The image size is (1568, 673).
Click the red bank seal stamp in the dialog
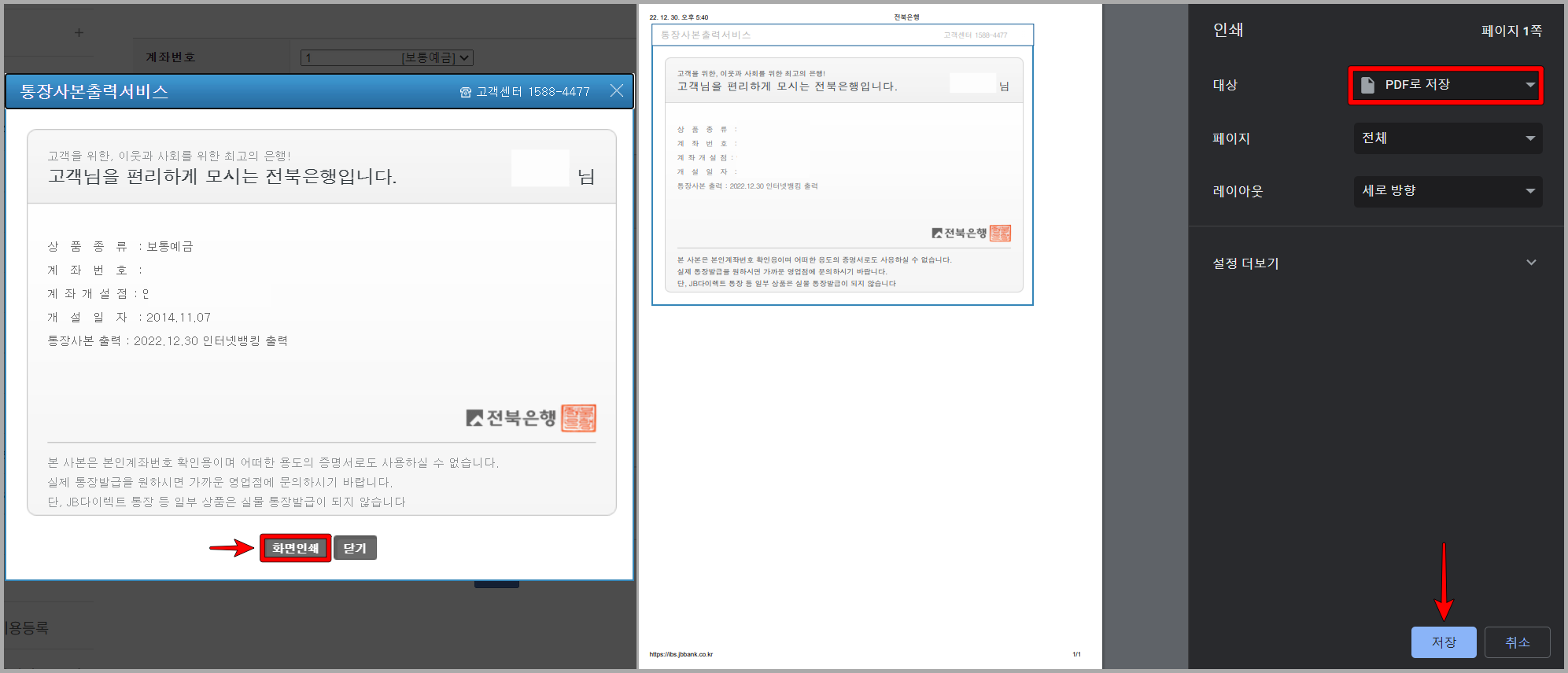[x=578, y=418]
